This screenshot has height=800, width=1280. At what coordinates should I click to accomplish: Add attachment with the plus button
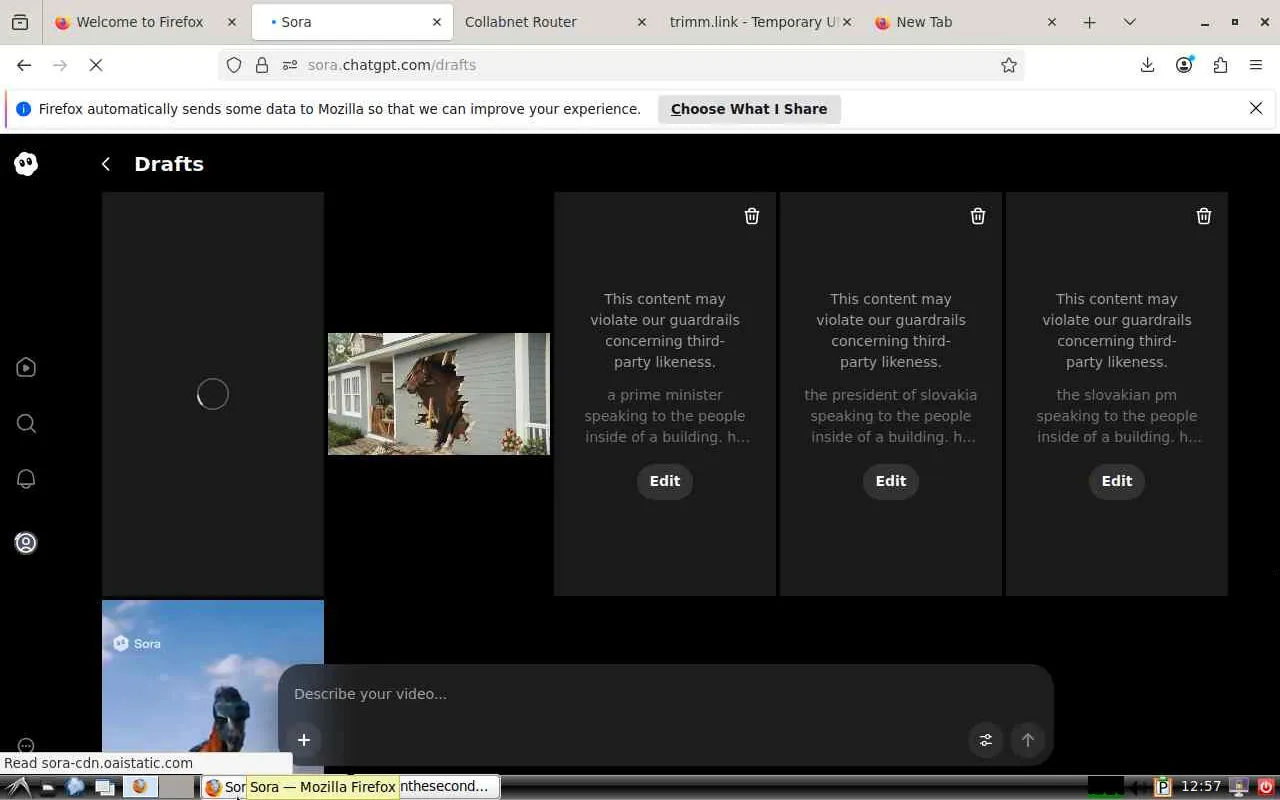[304, 740]
